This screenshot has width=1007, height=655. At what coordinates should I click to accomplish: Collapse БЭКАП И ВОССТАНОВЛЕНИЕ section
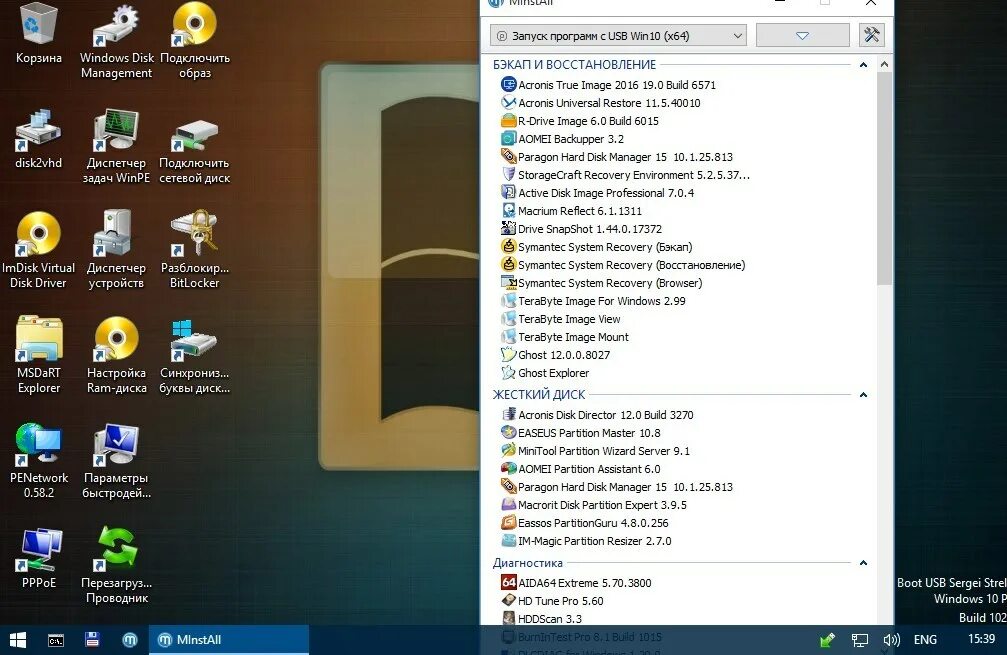click(x=863, y=65)
